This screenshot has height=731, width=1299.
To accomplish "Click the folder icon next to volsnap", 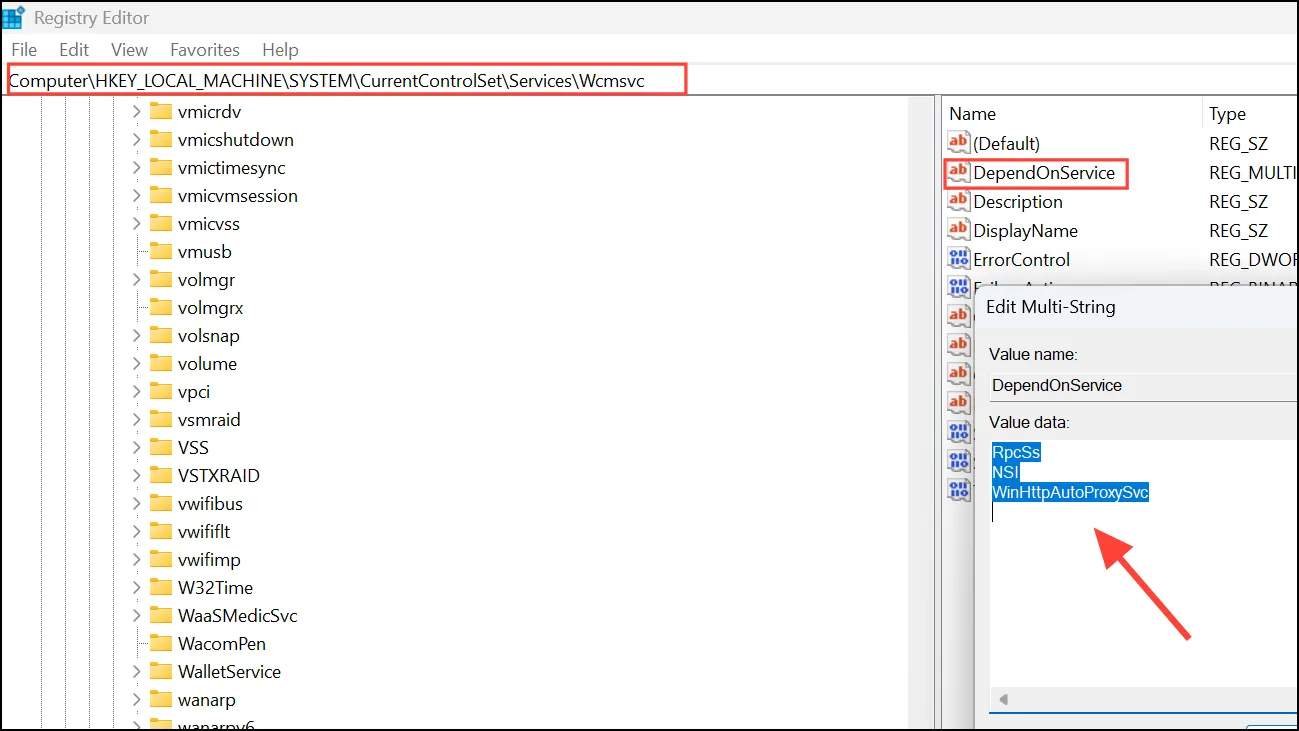I will coord(161,335).
